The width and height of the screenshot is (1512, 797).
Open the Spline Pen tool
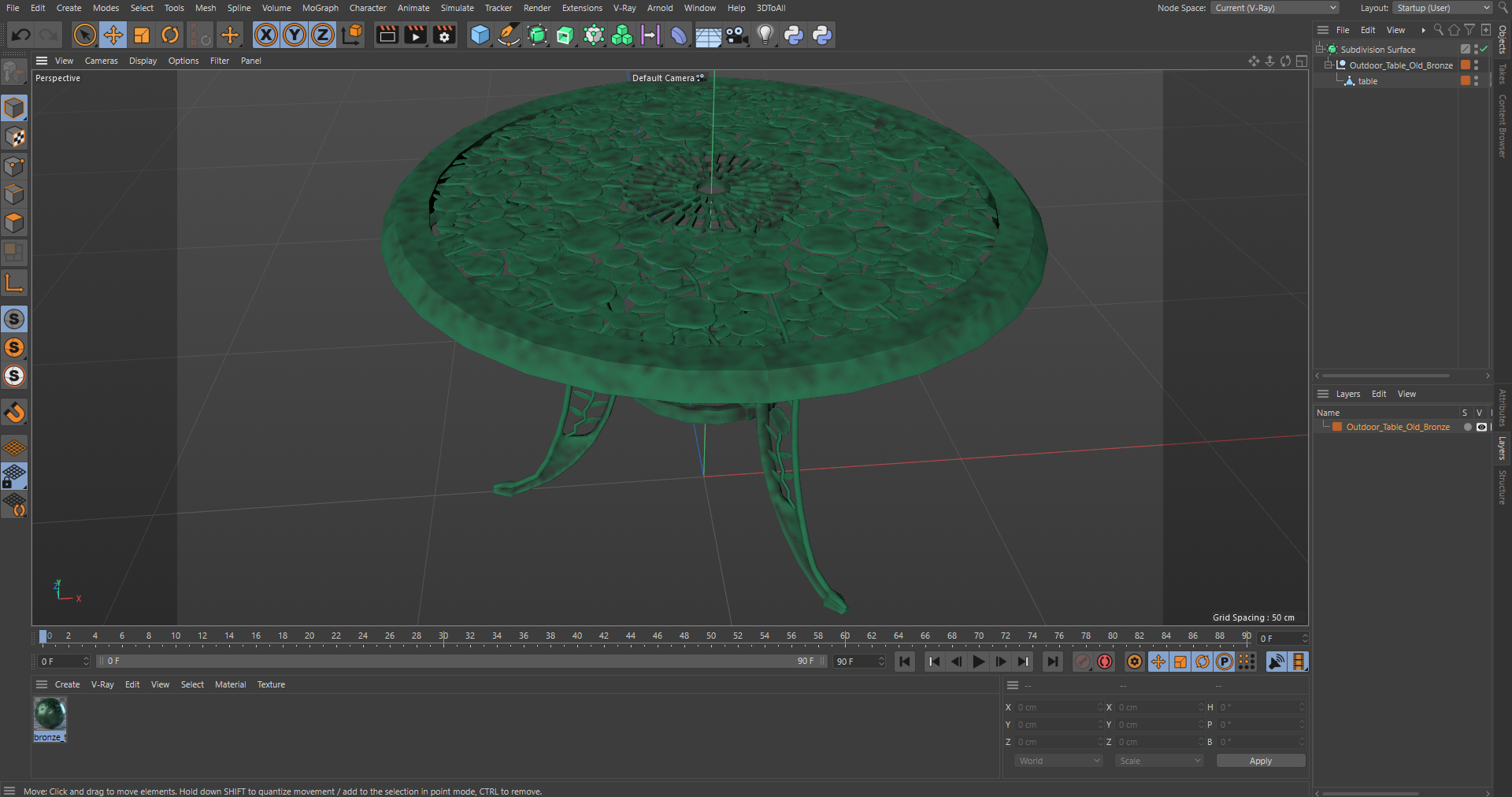pyautogui.click(x=509, y=35)
